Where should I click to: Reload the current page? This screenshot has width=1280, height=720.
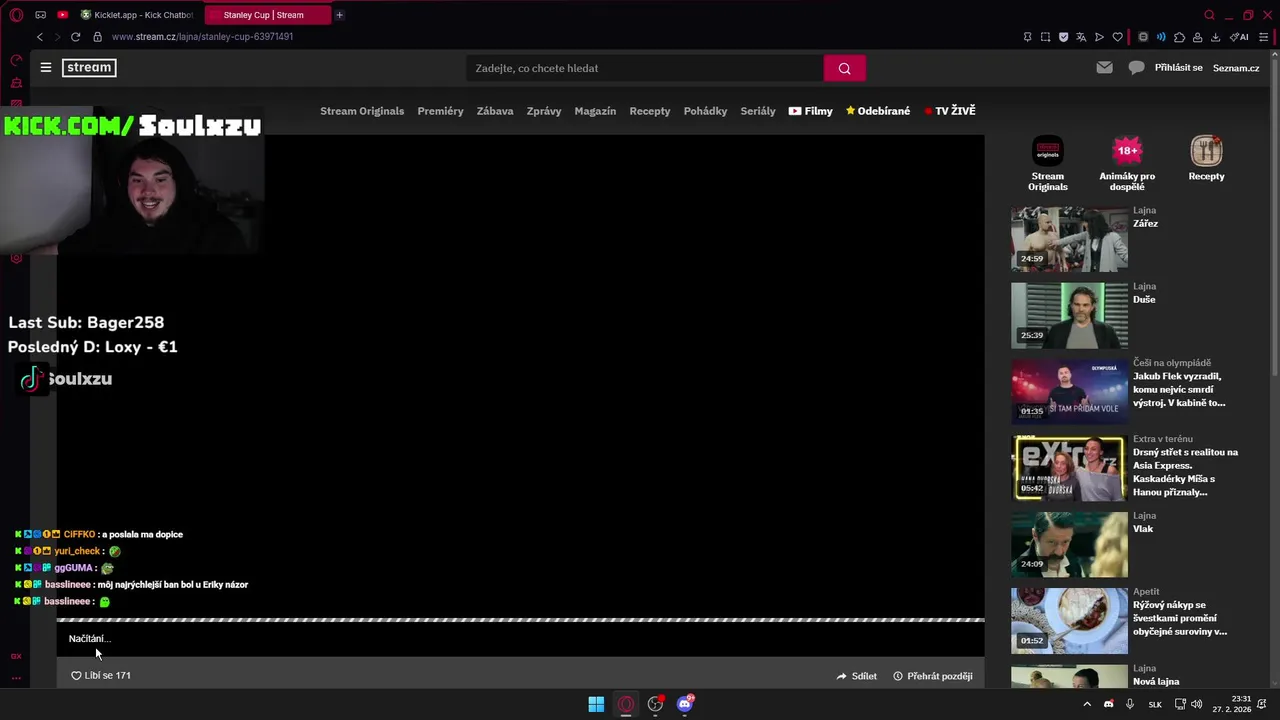coord(75,37)
